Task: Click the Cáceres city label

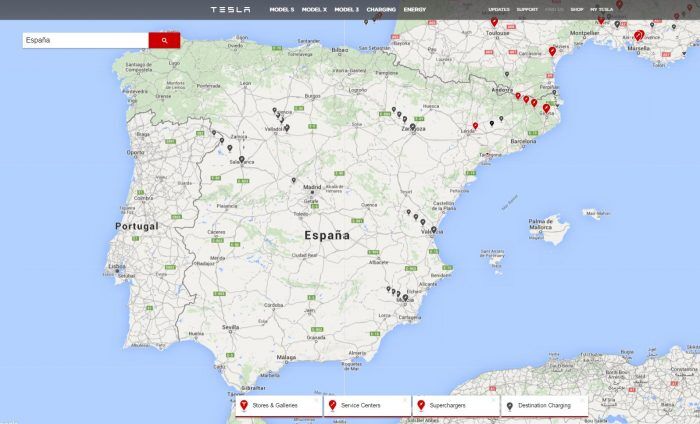Action: click(x=217, y=232)
